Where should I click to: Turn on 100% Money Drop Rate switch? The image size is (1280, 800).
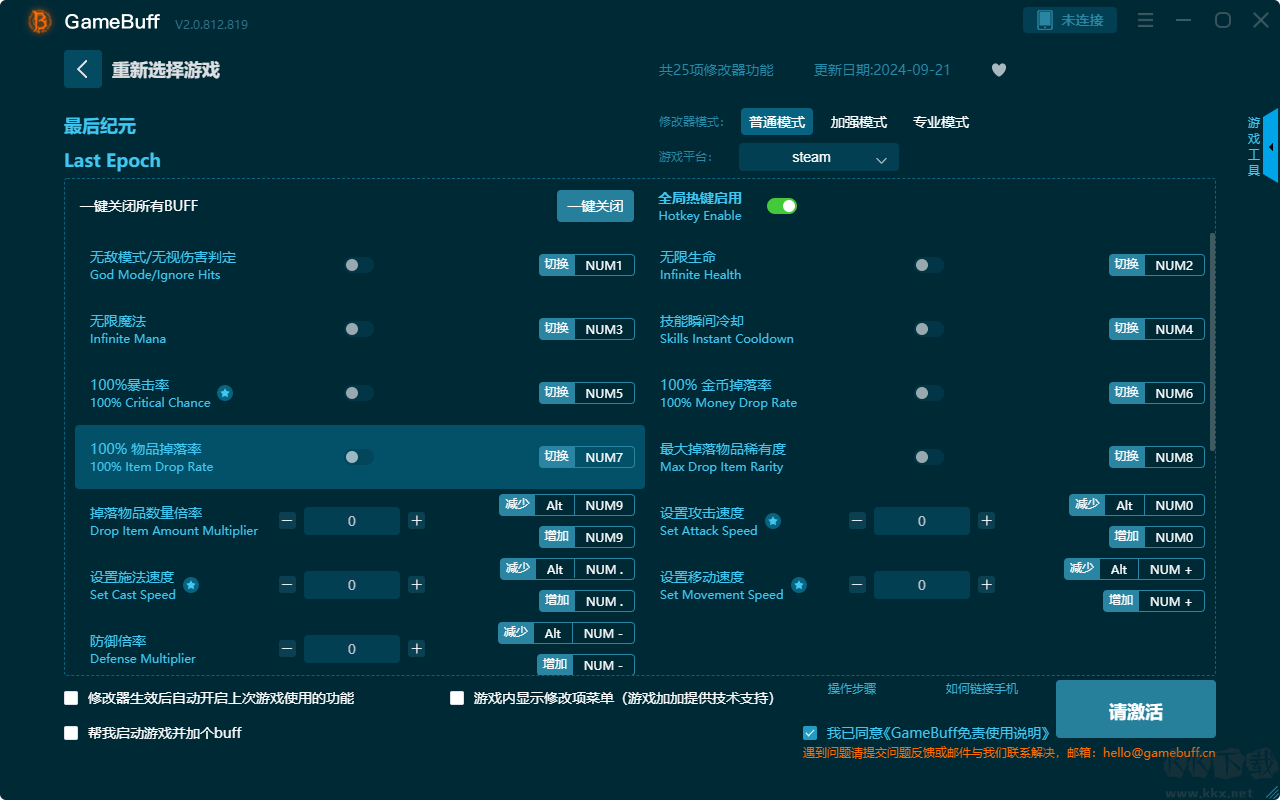coord(929,393)
